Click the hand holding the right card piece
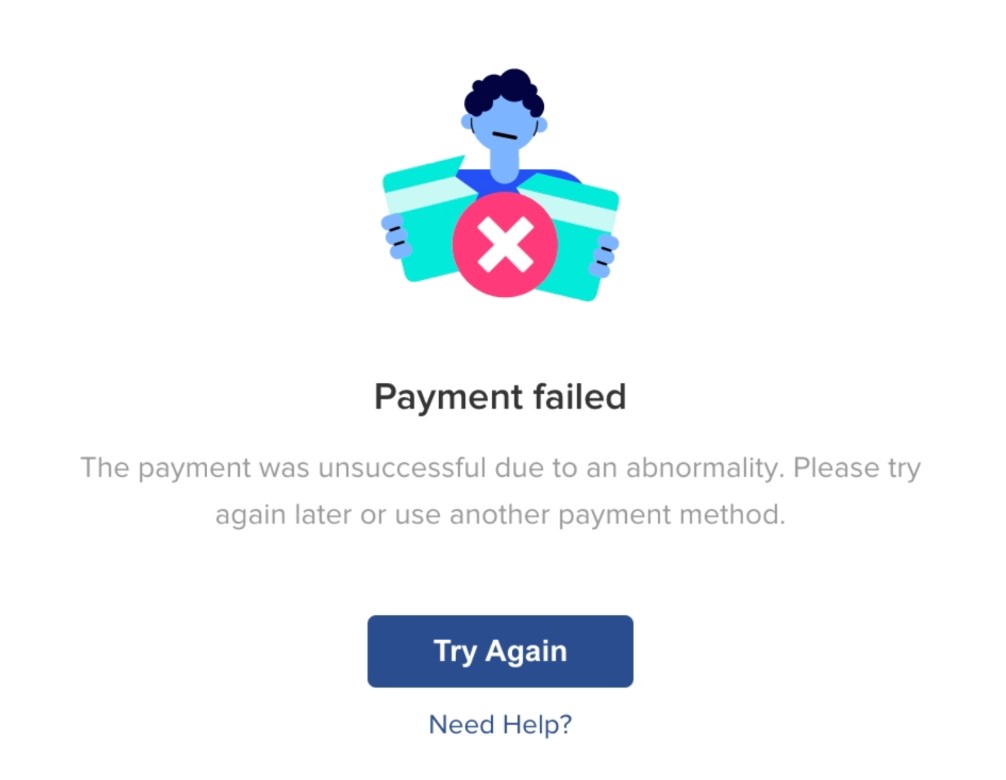 click(604, 256)
